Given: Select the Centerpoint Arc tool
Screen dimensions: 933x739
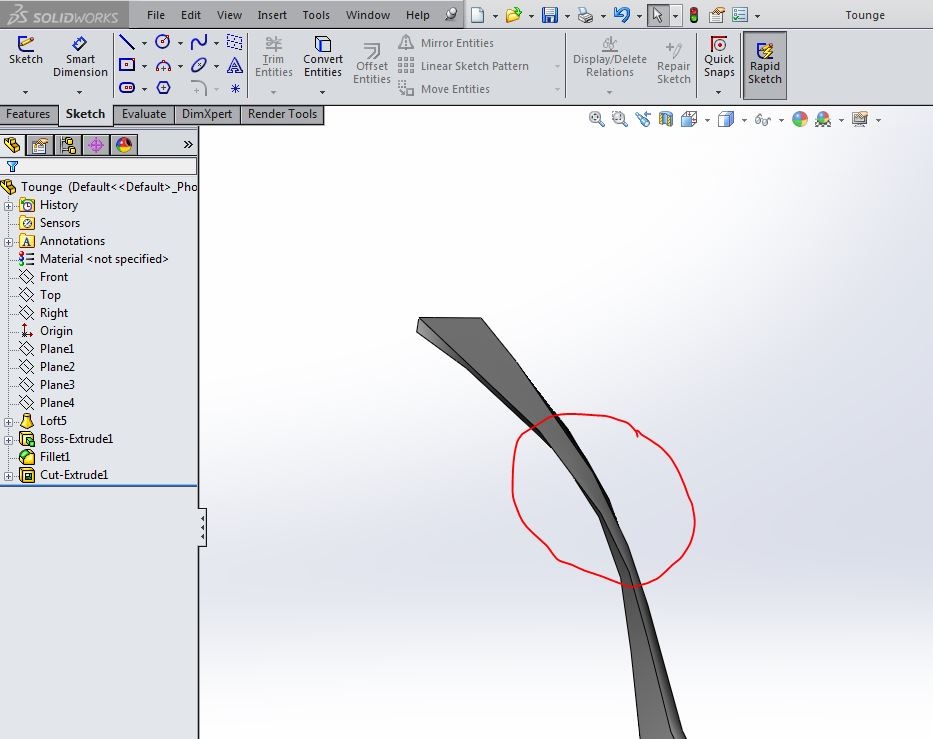Looking at the screenshot, I should (x=163, y=65).
